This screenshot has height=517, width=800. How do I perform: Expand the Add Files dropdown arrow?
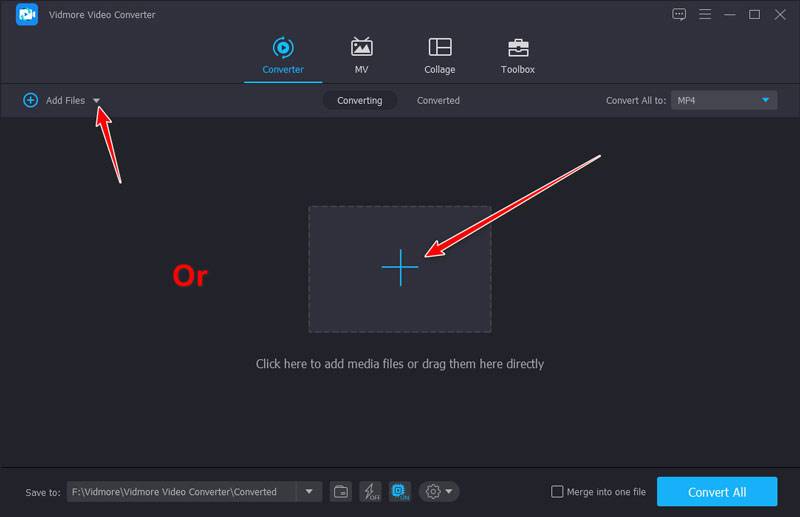[97, 101]
